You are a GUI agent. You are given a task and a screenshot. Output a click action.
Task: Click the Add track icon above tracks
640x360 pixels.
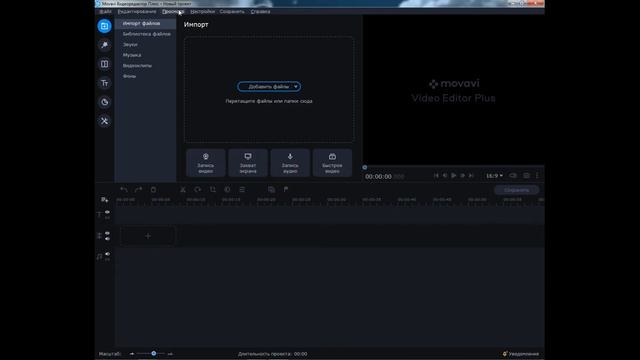[x=104, y=200]
